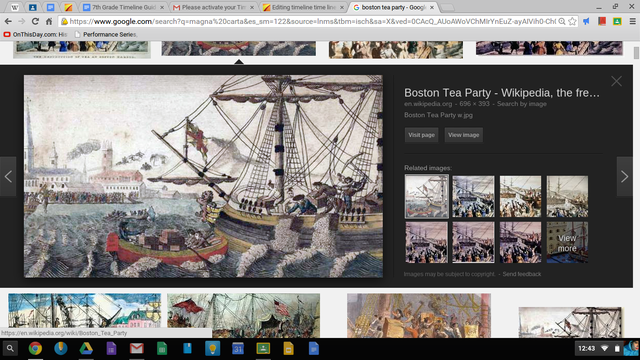Select the third related image in top row
This screenshot has width=640, height=360.
520,196
